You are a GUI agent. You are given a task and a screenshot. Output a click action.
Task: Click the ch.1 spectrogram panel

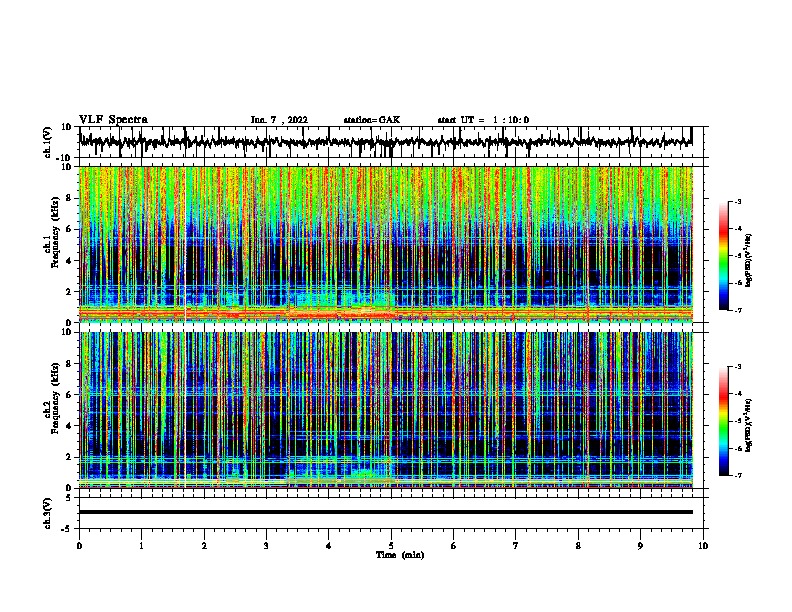pyautogui.click(x=386, y=244)
